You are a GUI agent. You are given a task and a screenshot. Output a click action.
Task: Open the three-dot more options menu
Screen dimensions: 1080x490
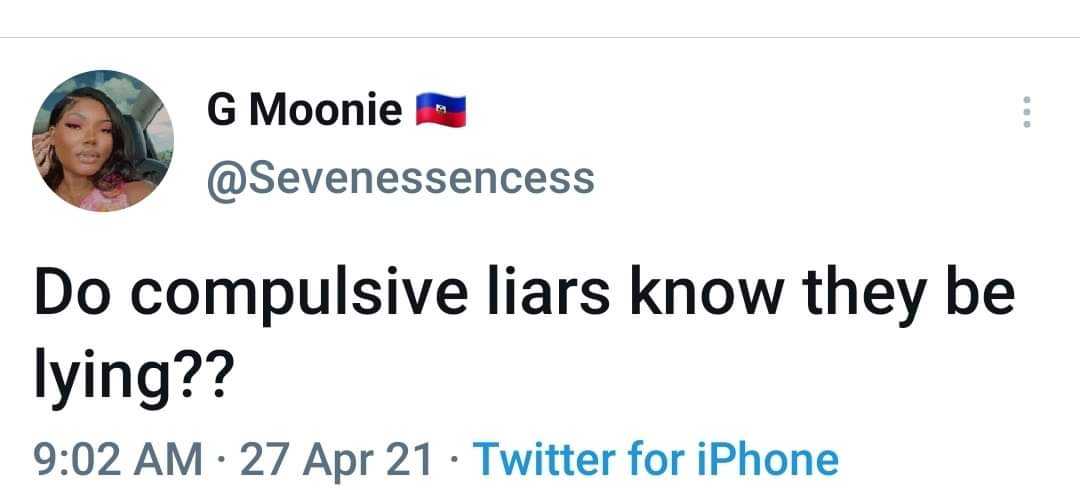[1025, 113]
